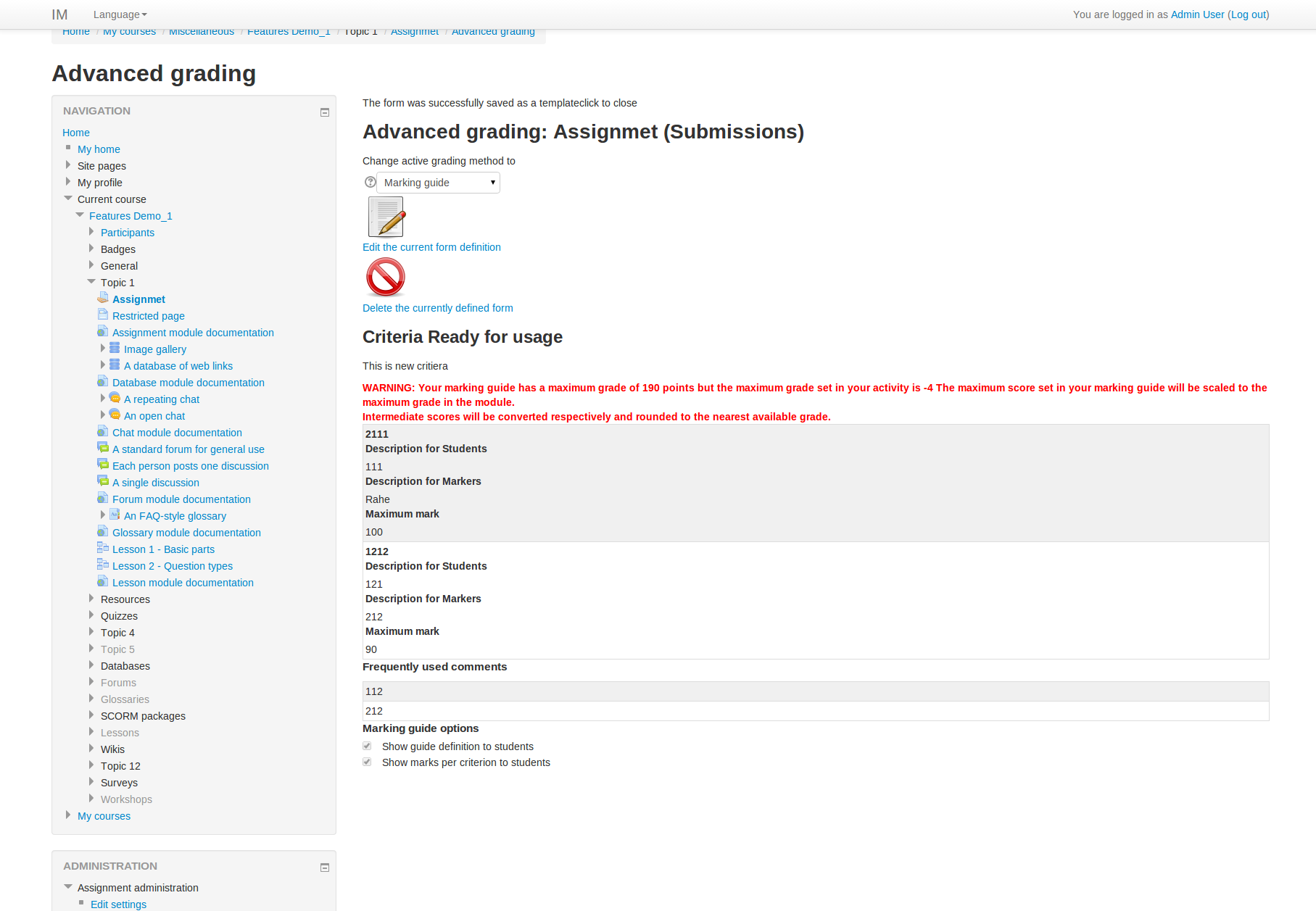Open My home navigation item
This screenshot has width=1316, height=911.
[99, 149]
